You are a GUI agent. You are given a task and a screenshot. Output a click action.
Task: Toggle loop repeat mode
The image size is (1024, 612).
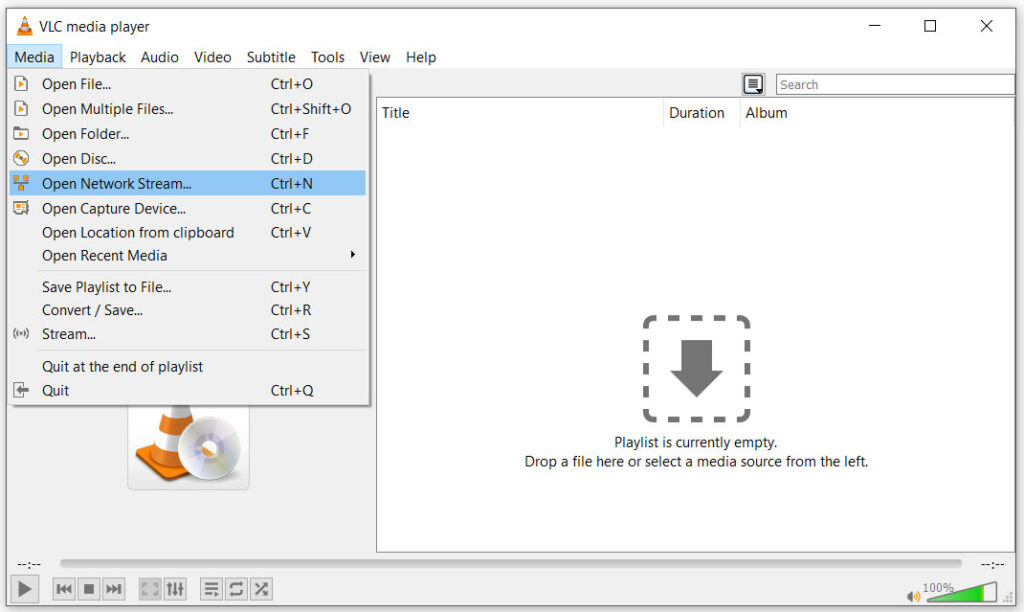[236, 589]
